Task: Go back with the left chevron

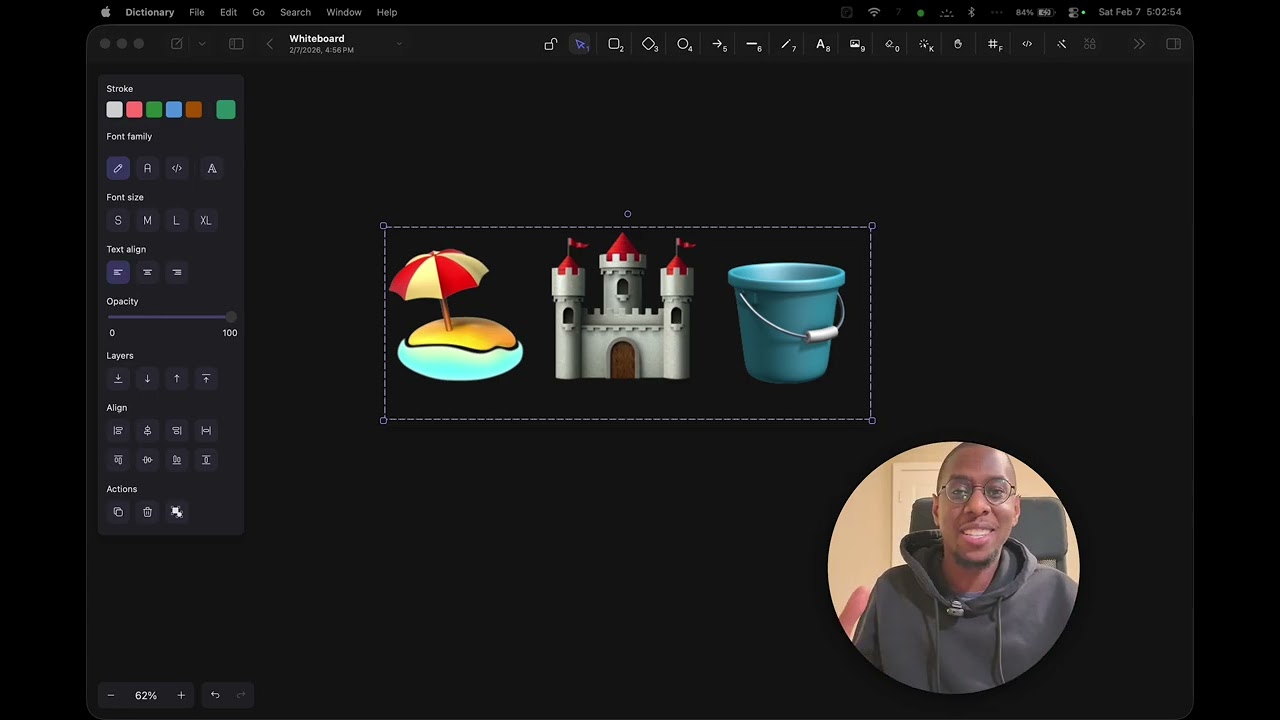Action: (269, 44)
